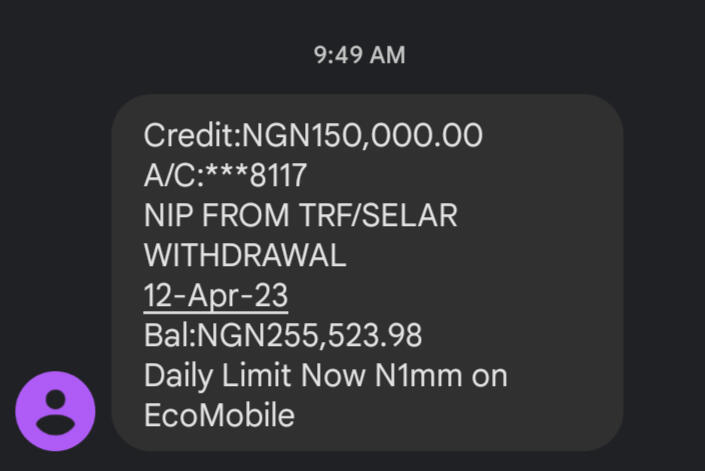The height and width of the screenshot is (471, 705).
Task: Tap the word FROM in the message
Action: pyautogui.click(x=245, y=215)
